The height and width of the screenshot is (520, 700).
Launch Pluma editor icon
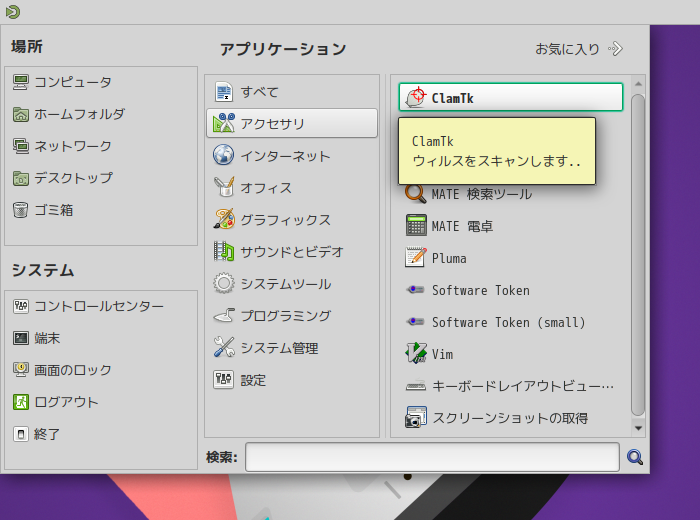coord(416,258)
